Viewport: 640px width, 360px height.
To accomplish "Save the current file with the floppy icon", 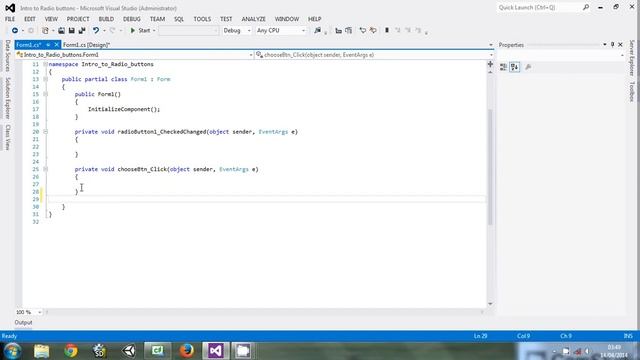I will point(71,31).
